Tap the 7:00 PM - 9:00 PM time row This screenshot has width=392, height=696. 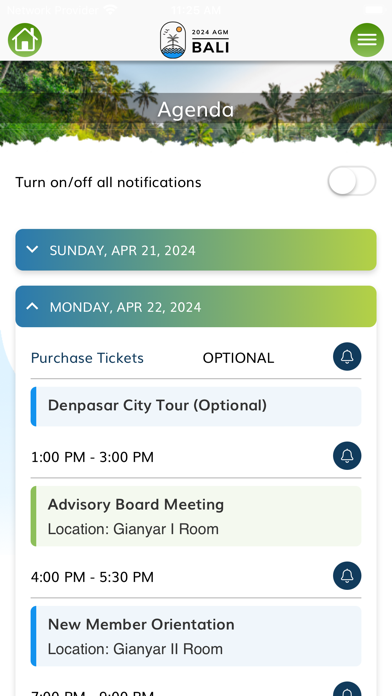[x=196, y=692]
